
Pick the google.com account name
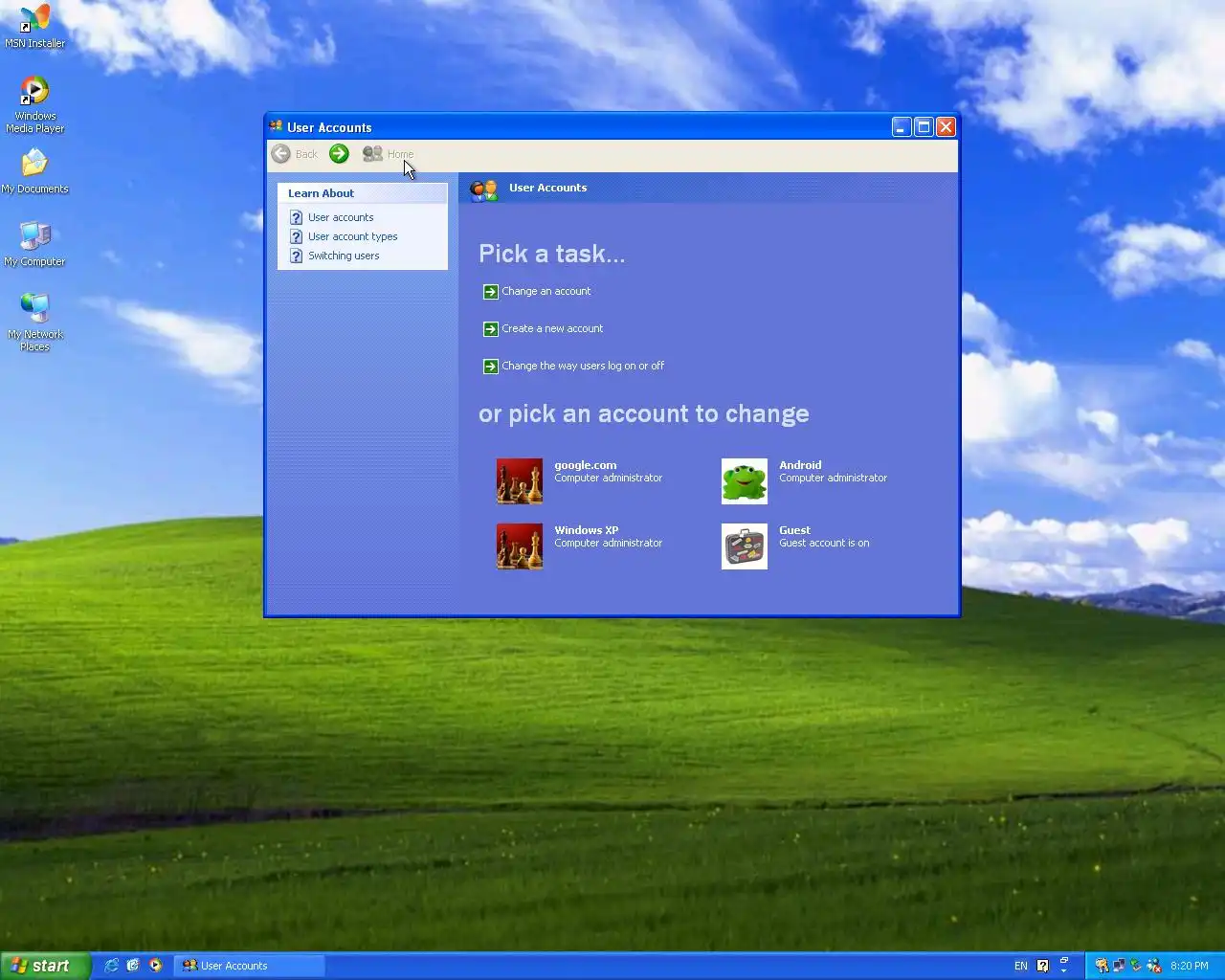(586, 465)
